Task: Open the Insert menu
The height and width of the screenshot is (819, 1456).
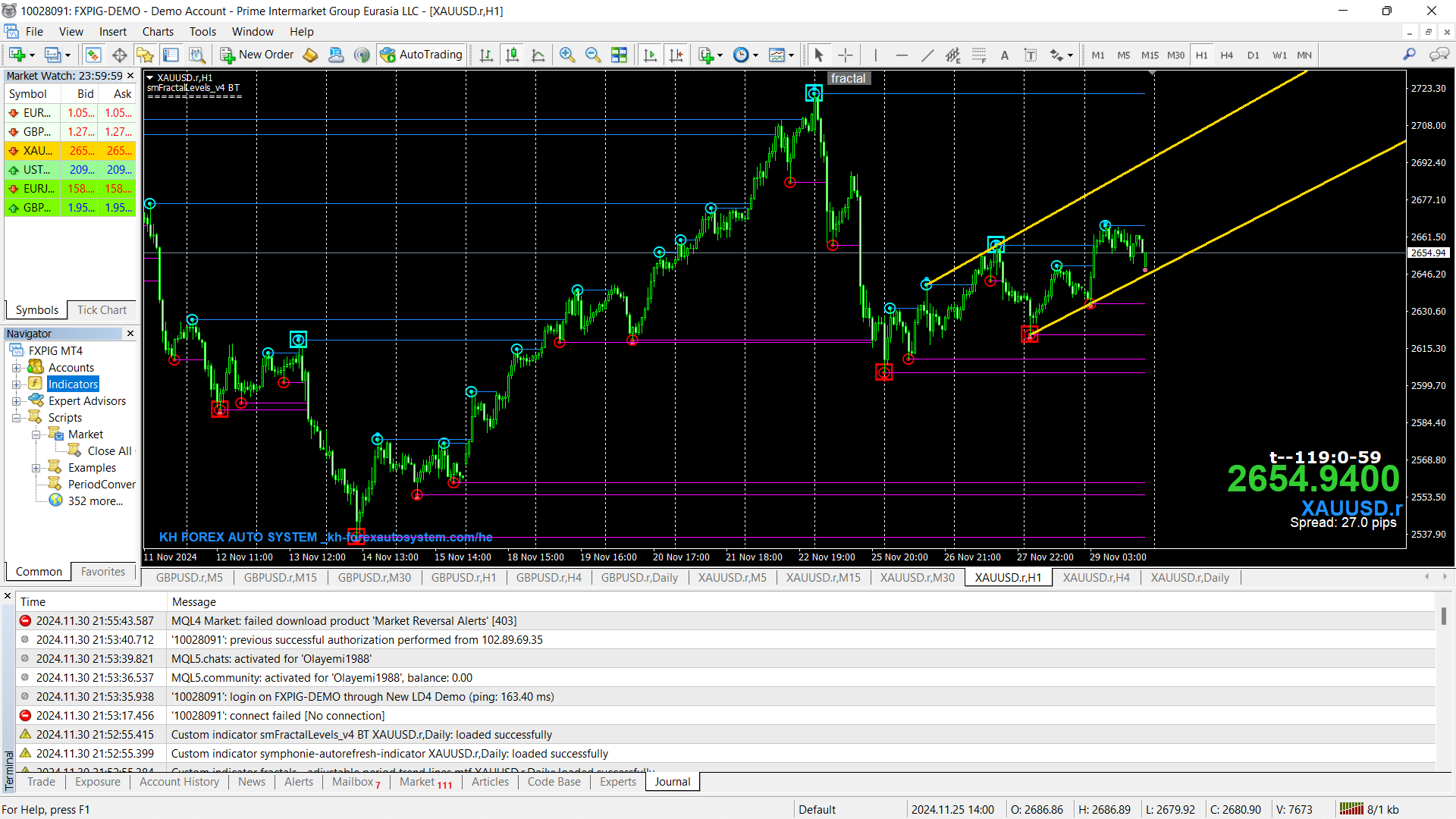Action: click(113, 32)
